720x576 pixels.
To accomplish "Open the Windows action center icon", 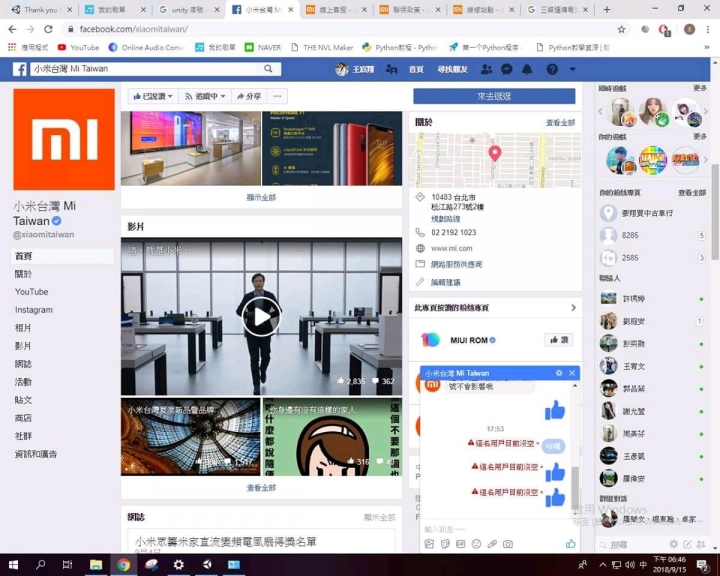I will [x=702, y=565].
